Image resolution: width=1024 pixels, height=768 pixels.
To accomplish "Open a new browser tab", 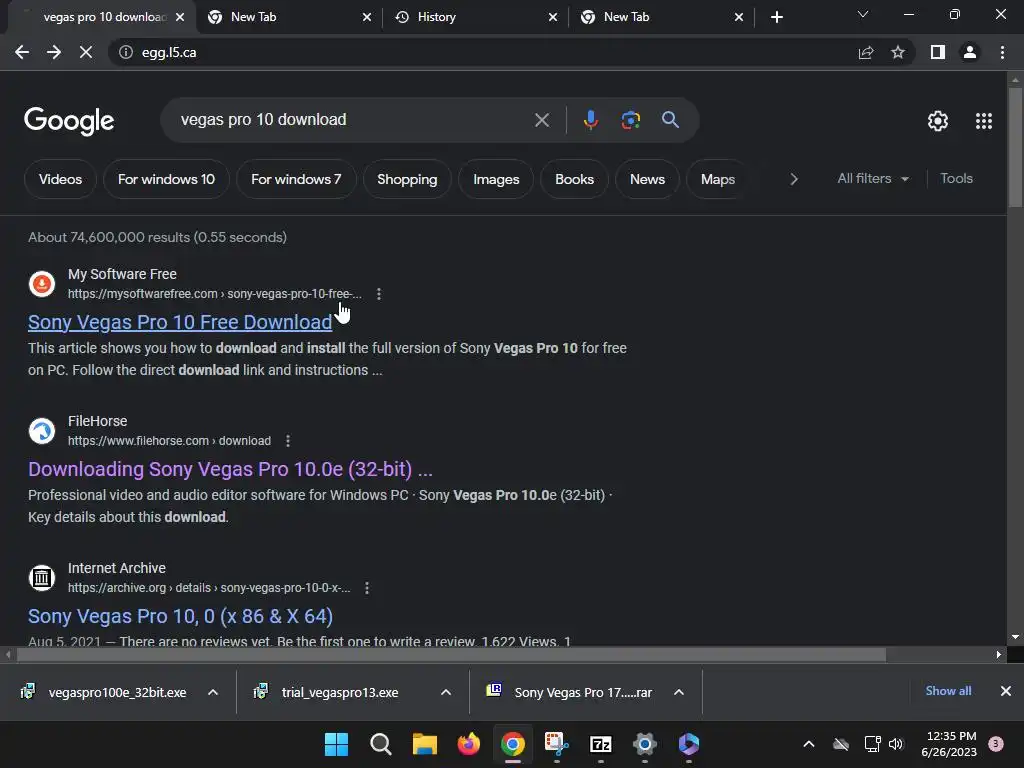I will pos(776,17).
